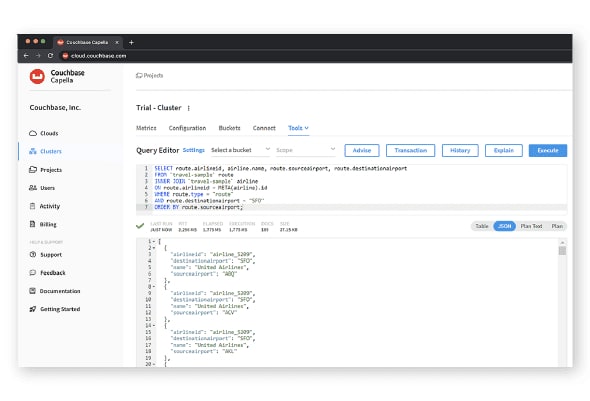Click the Support lifebuoy icon
Viewport: 590px width, 401px height.
33,255
